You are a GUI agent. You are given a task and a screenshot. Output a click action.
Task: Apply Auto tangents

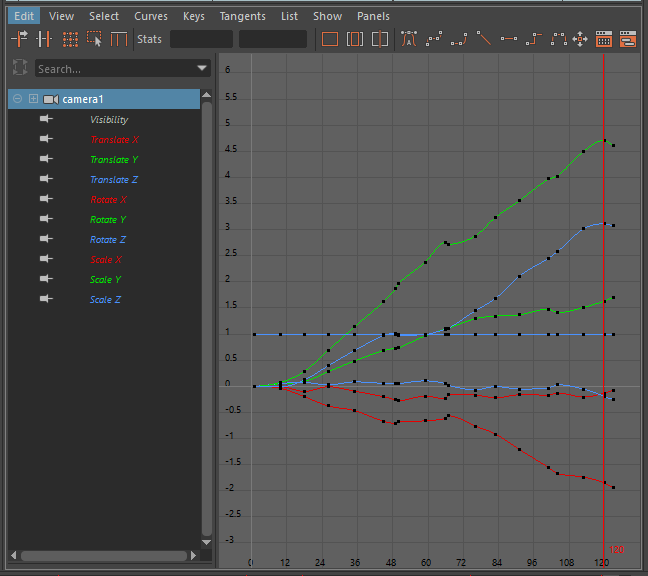409,39
